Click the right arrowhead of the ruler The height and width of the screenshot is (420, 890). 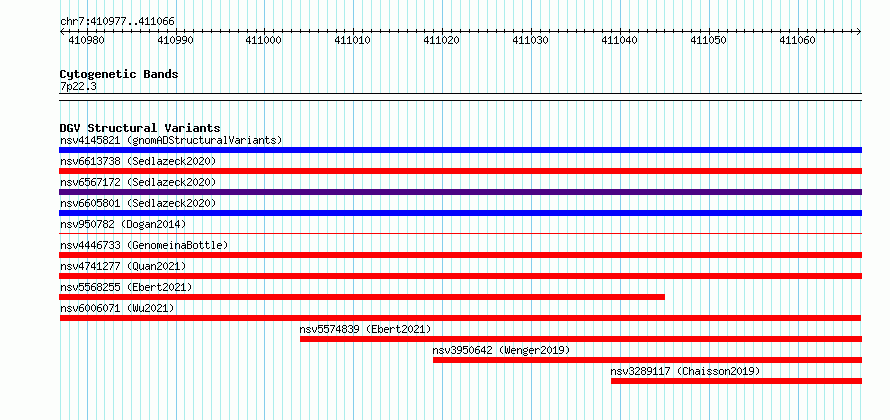click(859, 32)
